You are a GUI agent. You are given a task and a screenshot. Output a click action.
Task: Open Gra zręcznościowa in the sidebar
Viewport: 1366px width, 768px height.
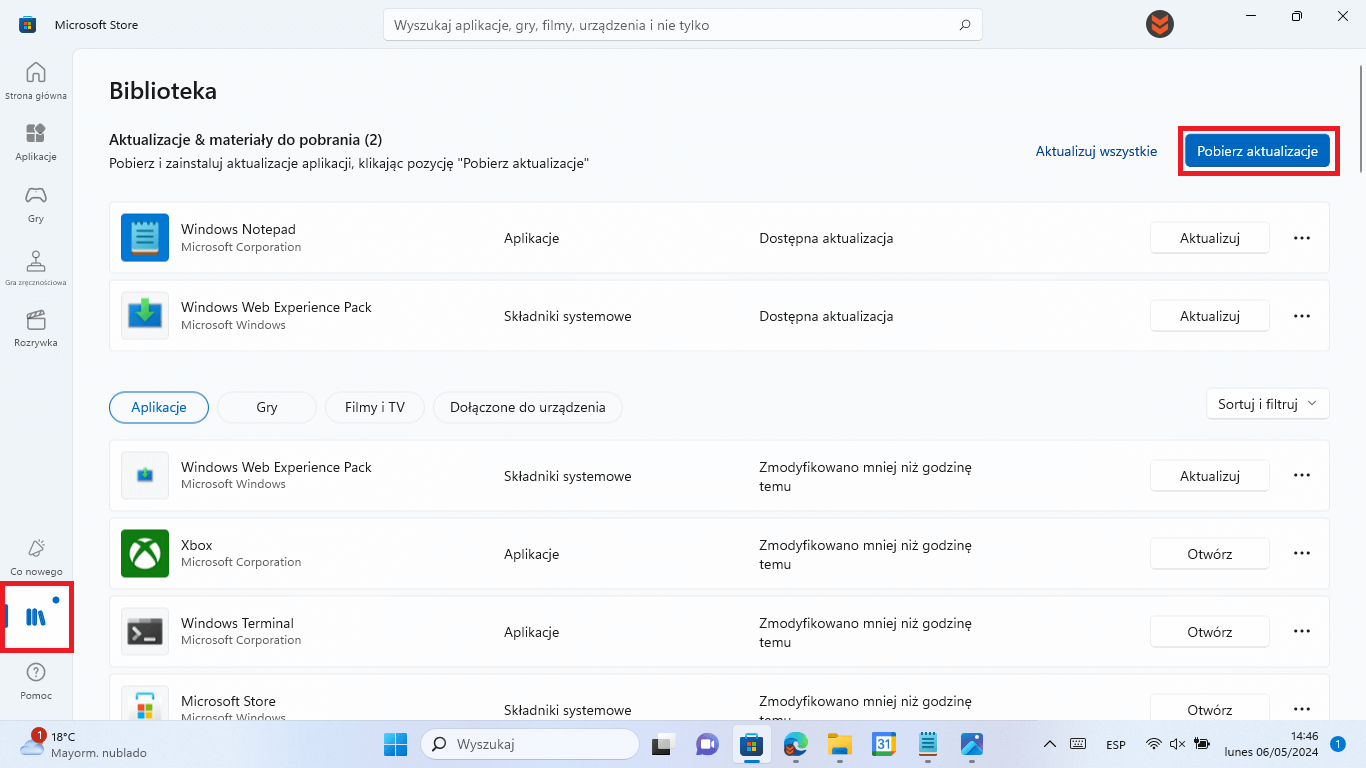(x=36, y=266)
